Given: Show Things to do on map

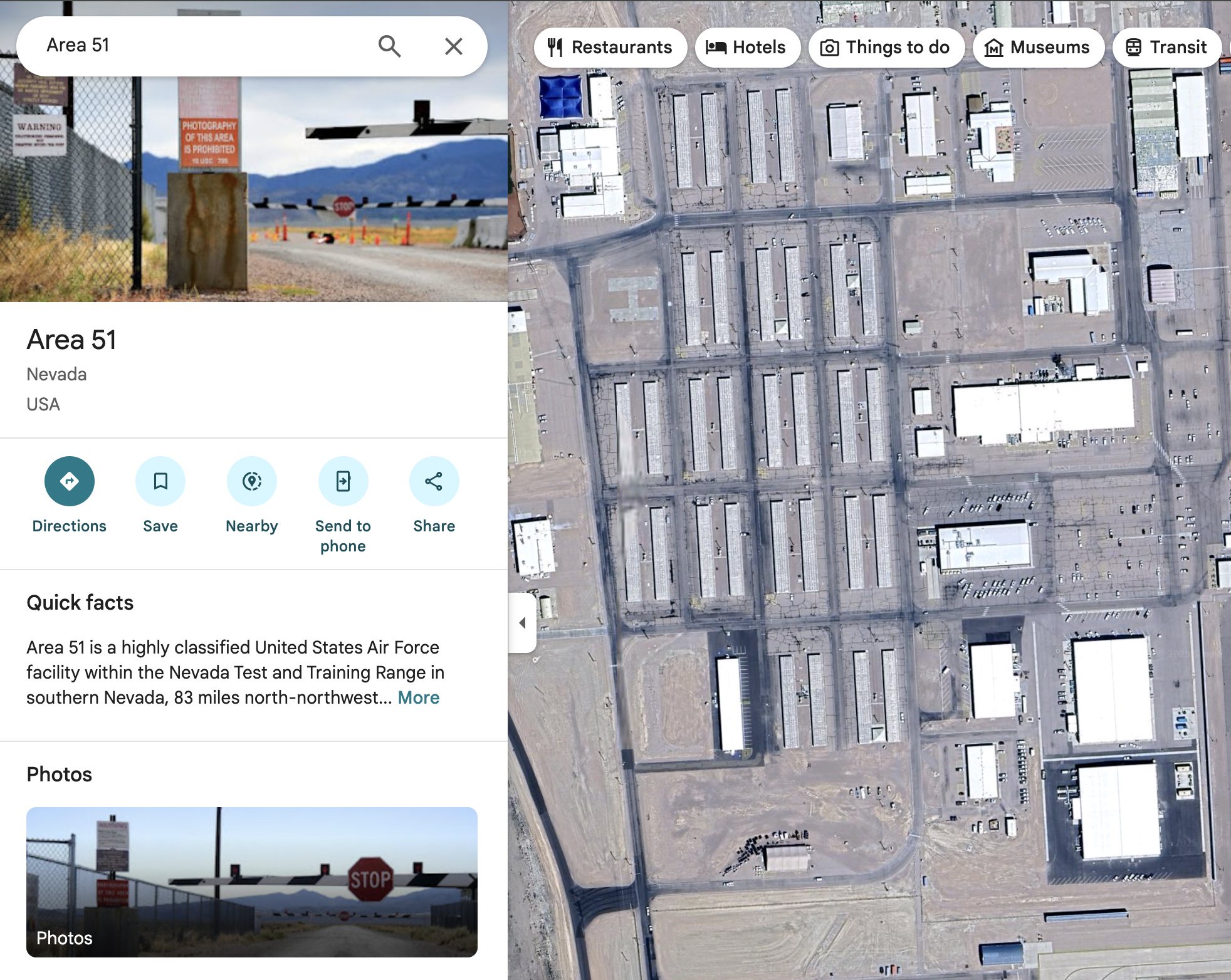Looking at the screenshot, I should 886,47.
